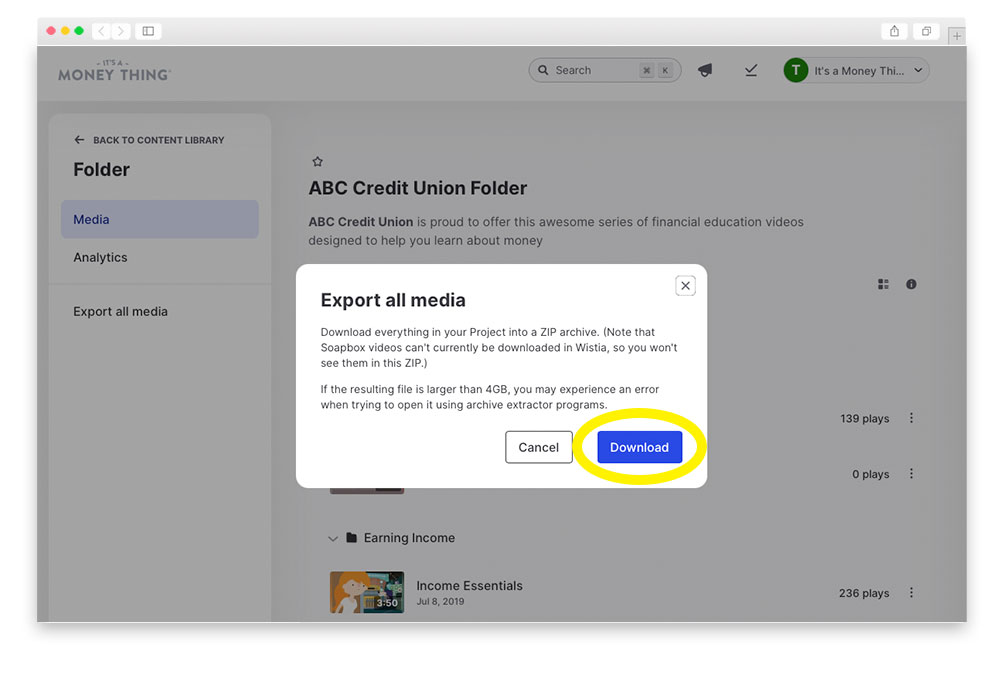Viewport: 1000px width, 689px height.
Task: Show folder info panel
Action: click(x=911, y=284)
